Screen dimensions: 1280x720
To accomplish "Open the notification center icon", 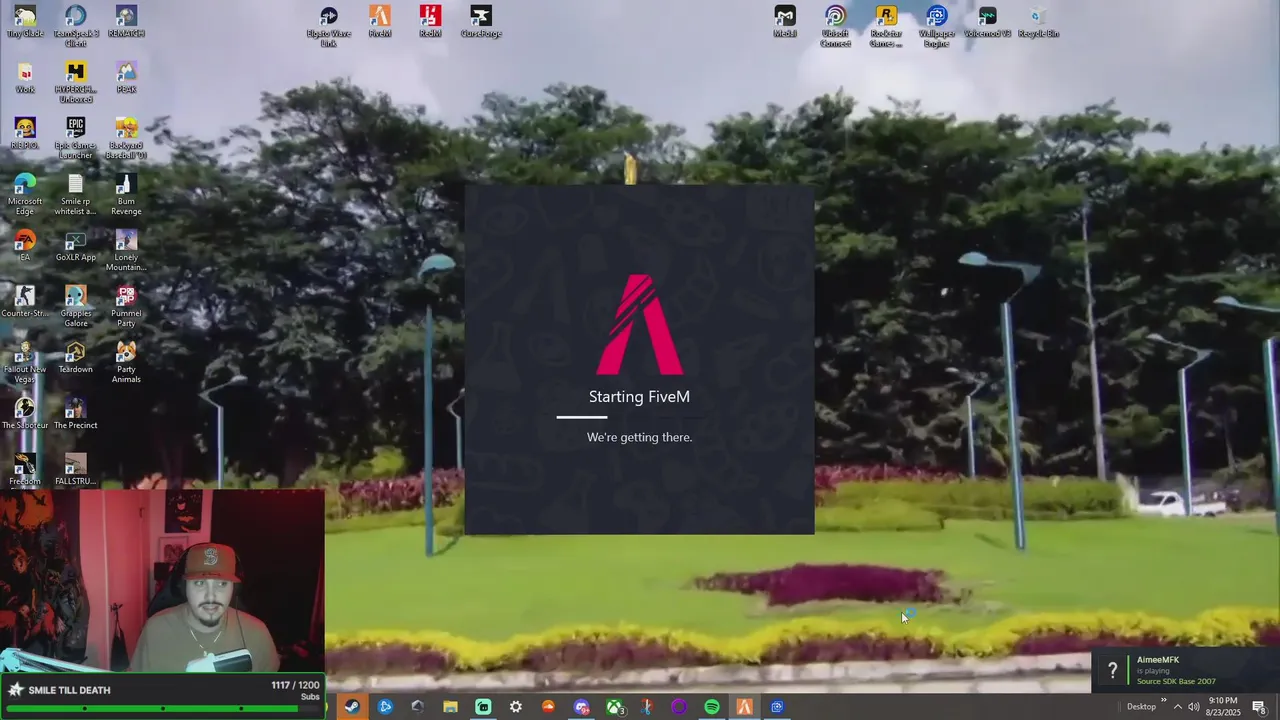I will click(x=1259, y=707).
